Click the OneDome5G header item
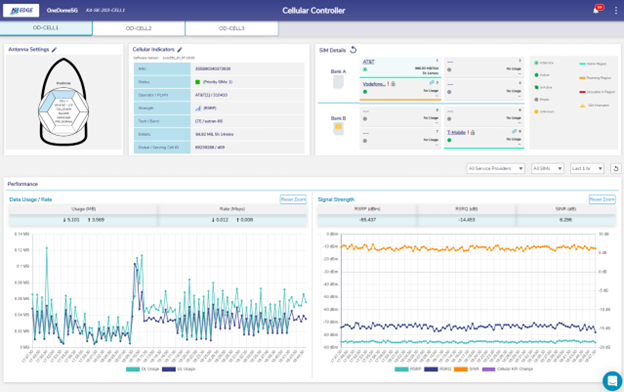Screen dimensions: 624x392 point(62,10)
